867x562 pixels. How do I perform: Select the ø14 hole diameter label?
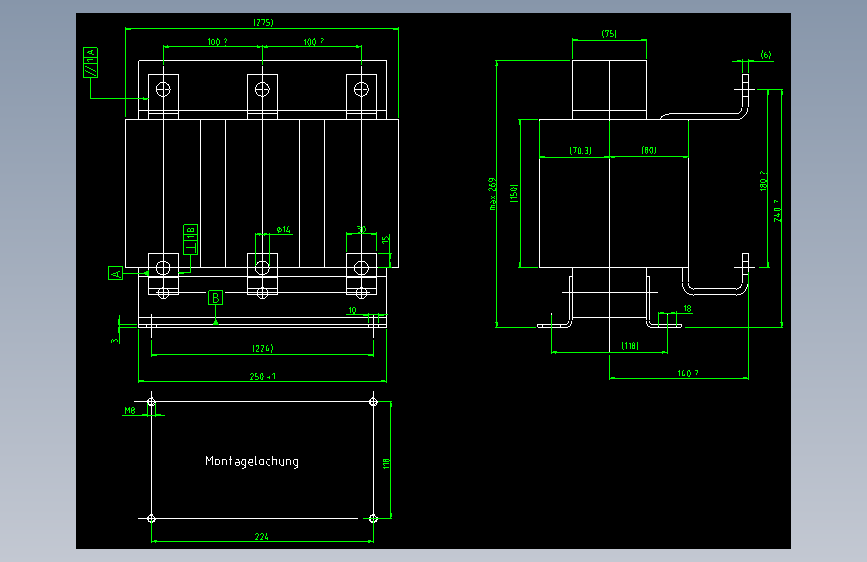point(284,229)
